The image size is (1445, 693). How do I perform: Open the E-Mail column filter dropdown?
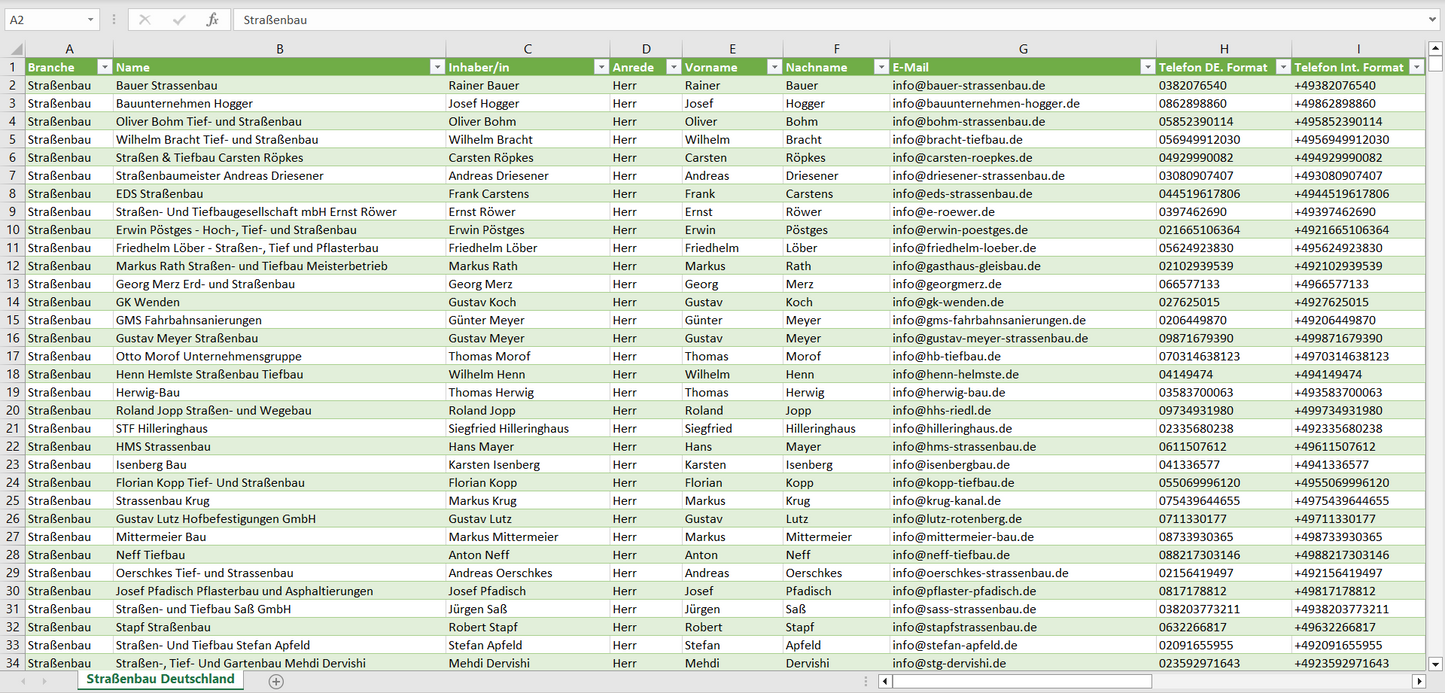click(1146, 67)
